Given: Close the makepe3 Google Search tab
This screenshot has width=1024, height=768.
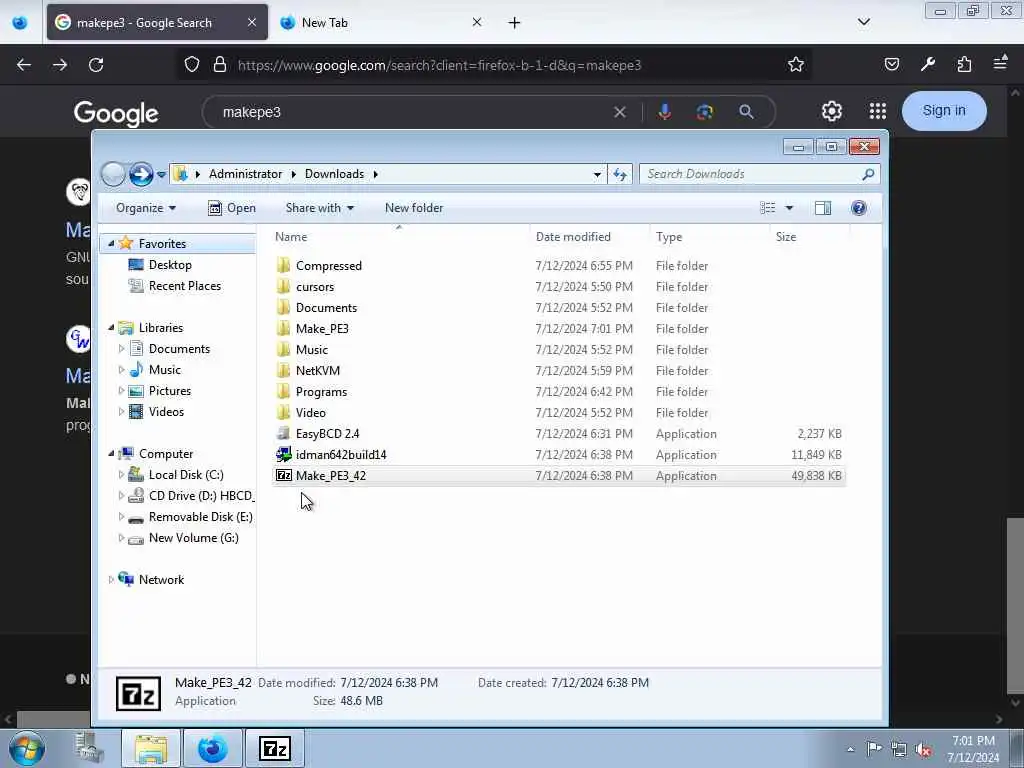Looking at the screenshot, I should 252,22.
